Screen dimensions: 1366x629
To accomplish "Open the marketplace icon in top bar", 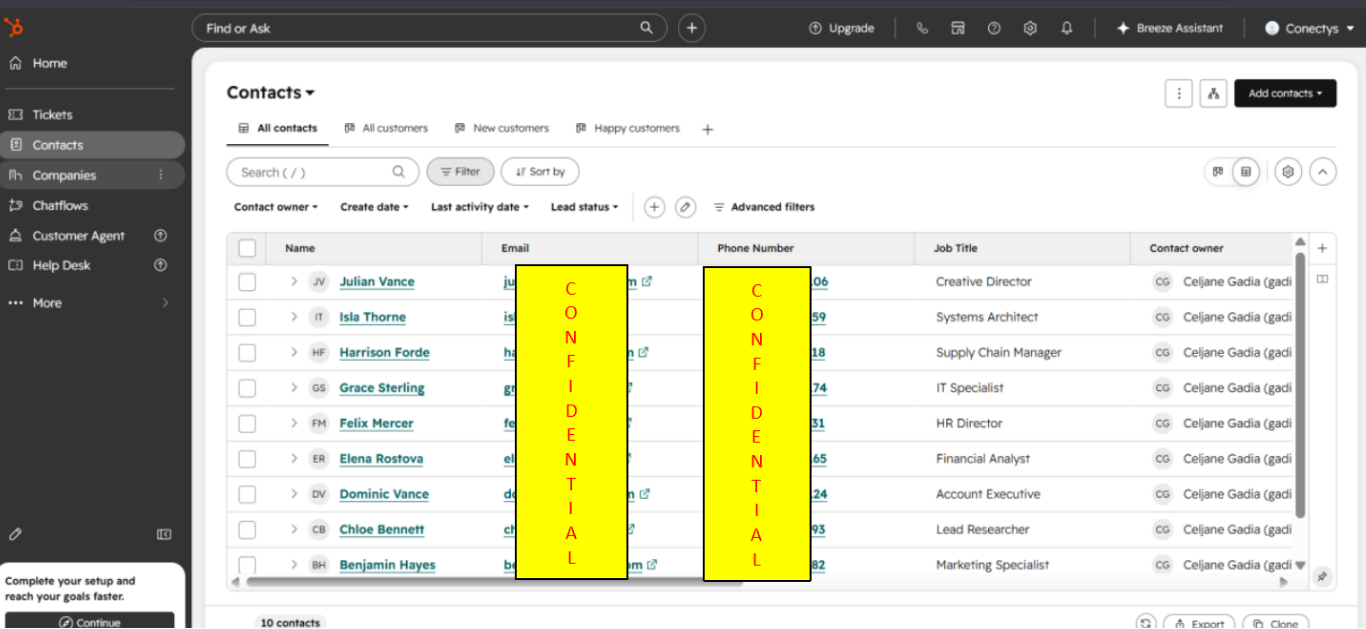I will pos(958,28).
